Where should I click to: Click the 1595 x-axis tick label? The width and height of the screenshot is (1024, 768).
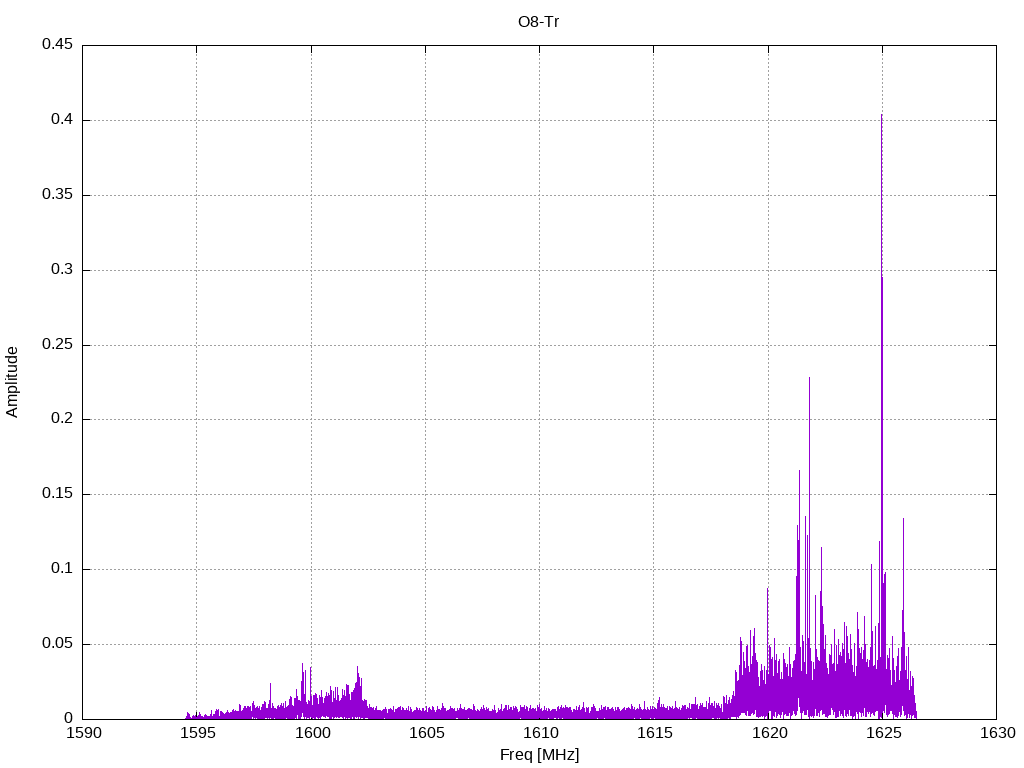coord(198,733)
